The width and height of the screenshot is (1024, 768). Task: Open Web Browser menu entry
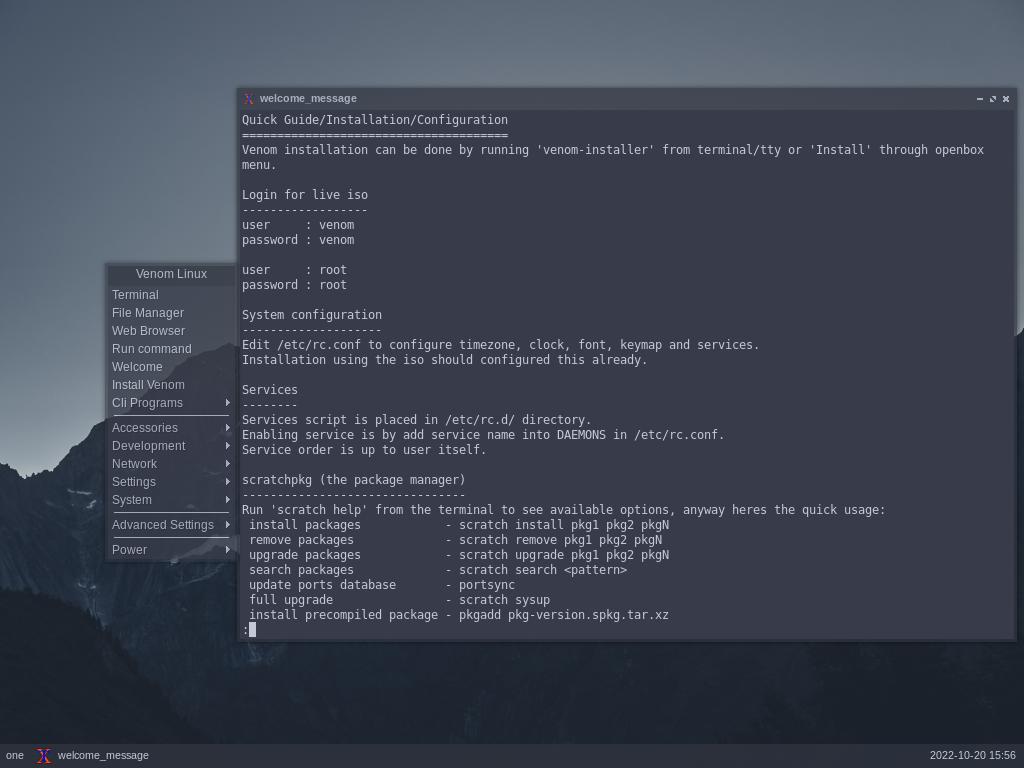click(x=170, y=330)
